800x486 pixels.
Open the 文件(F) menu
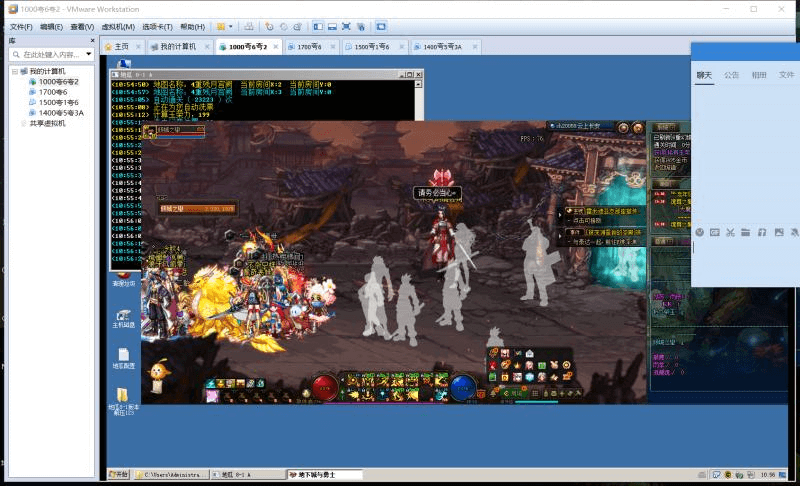click(21, 27)
